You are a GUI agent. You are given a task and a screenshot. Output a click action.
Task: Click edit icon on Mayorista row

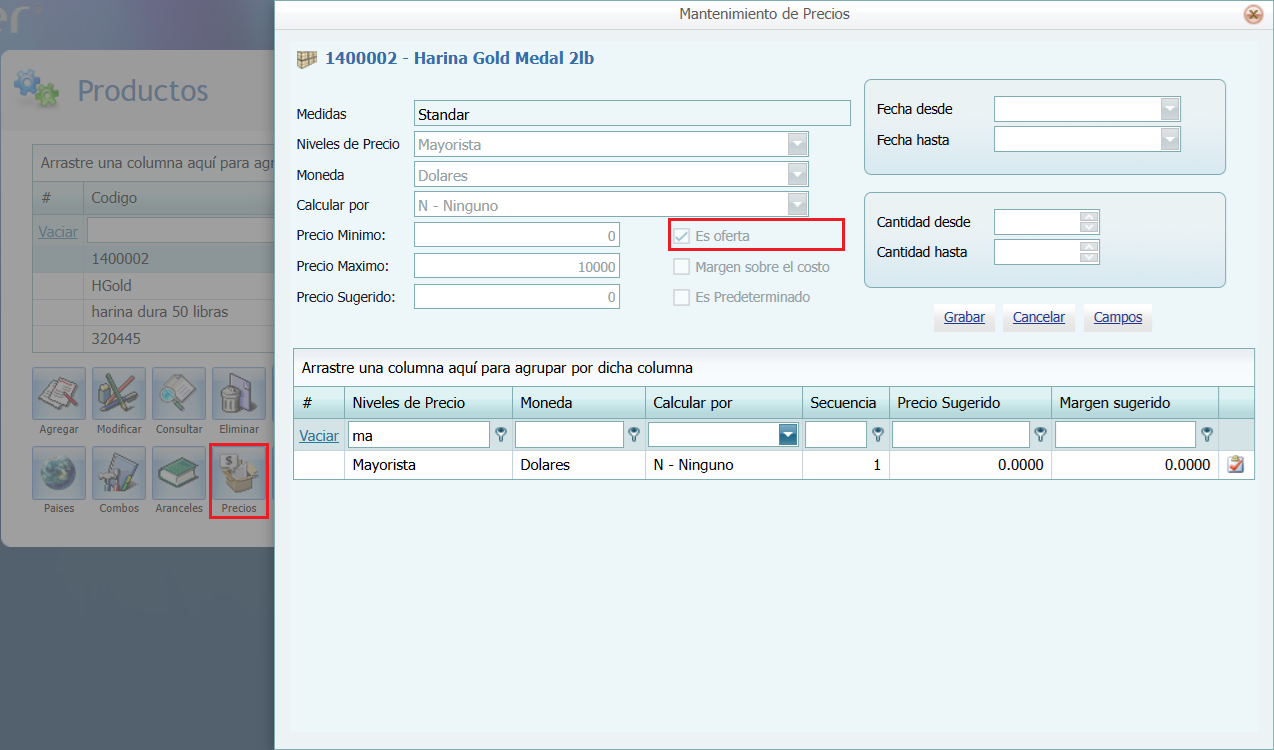tap(1235, 465)
